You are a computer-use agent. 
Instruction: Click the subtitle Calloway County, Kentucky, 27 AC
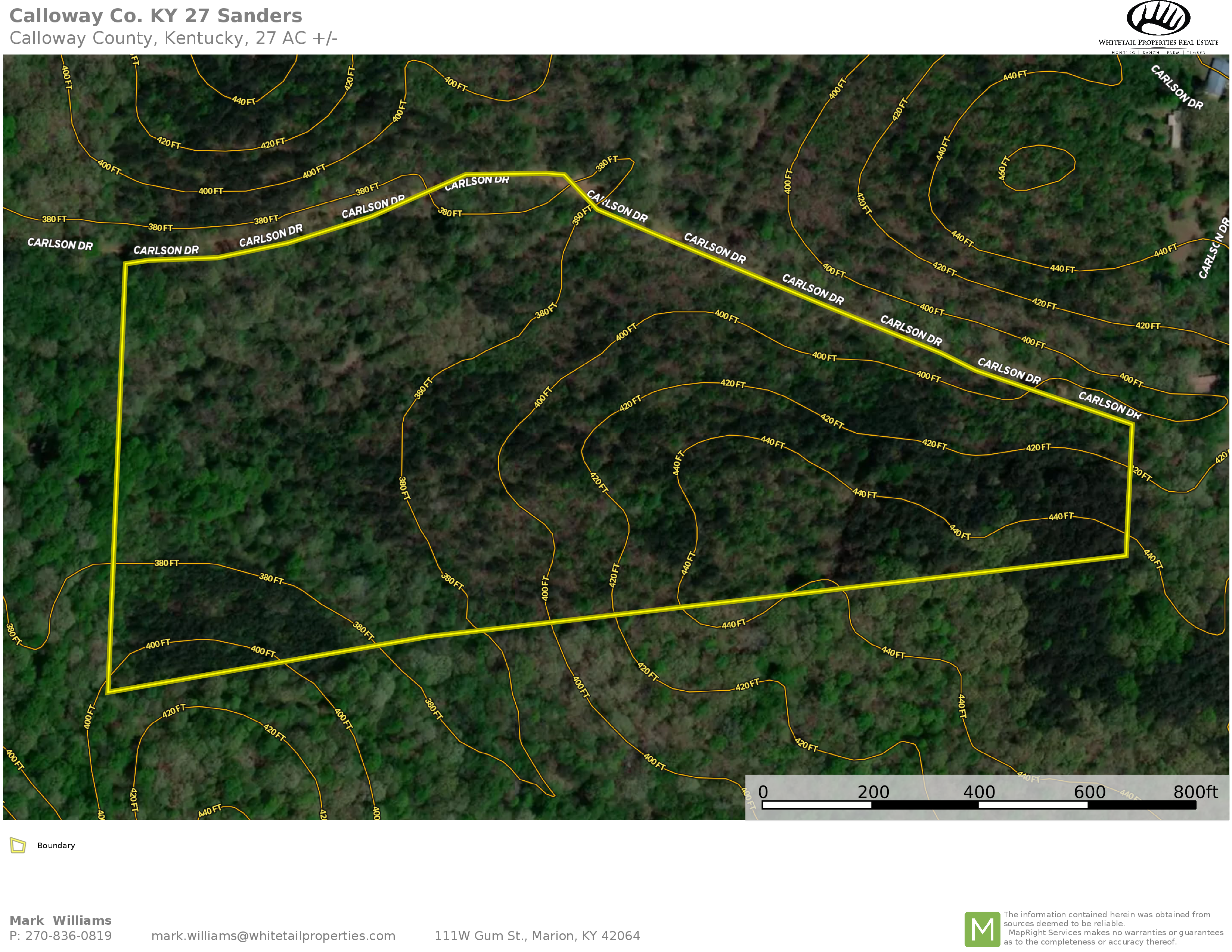coord(173,38)
